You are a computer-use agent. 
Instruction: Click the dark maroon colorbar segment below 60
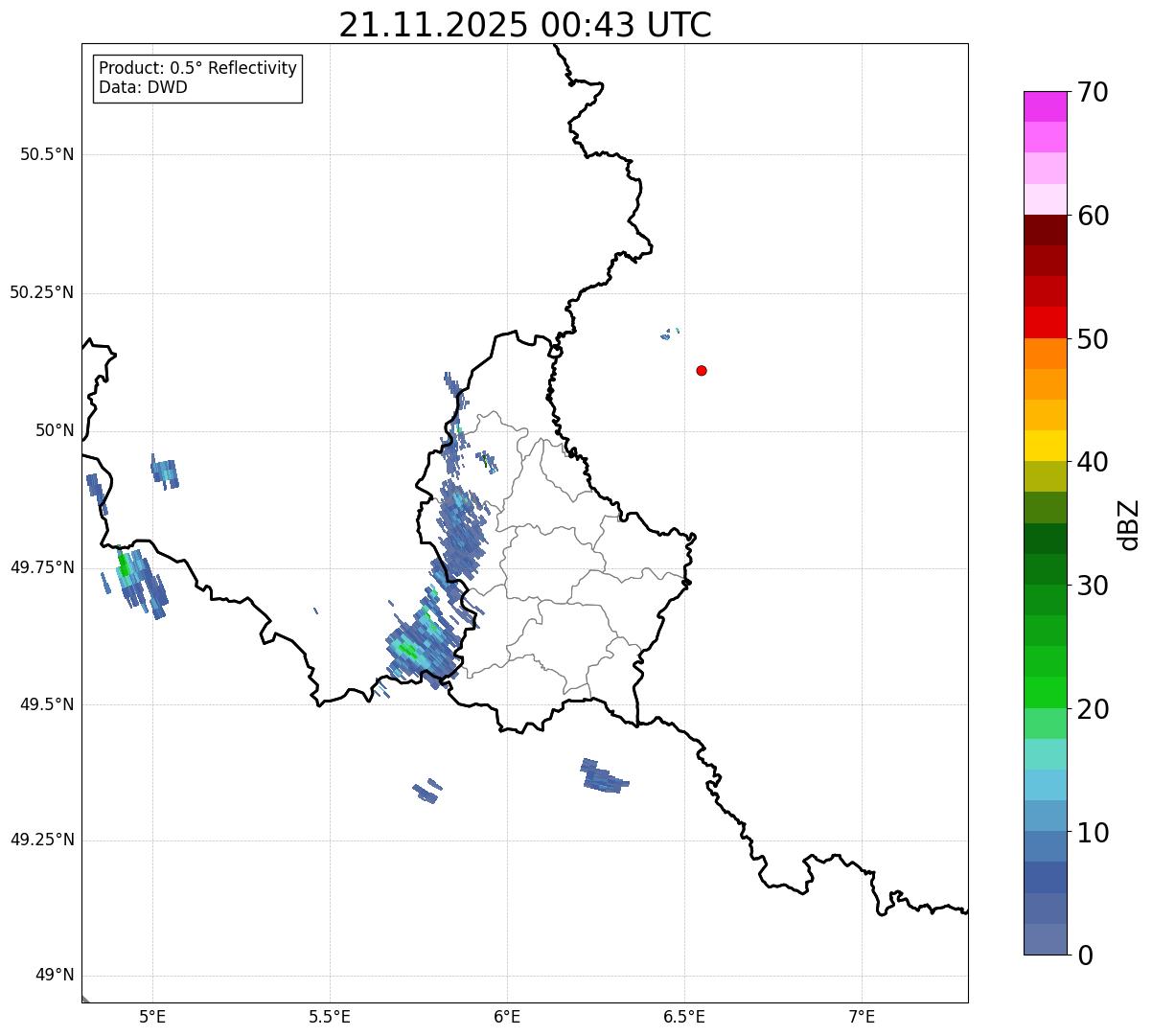(x=1046, y=230)
